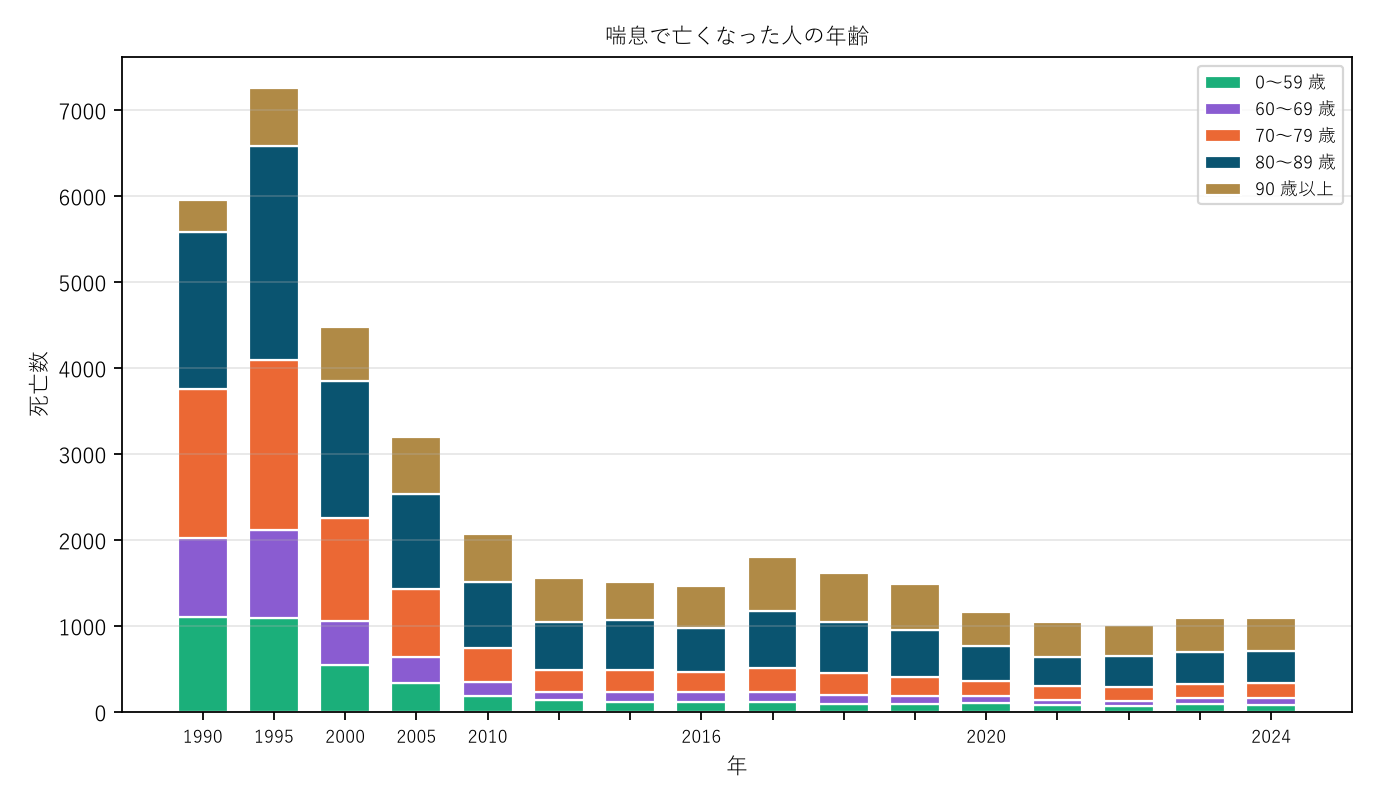Screen dimensions: 1376x800
Task: Click the legend label text '90 歳以上'
Action: click(x=1295, y=189)
